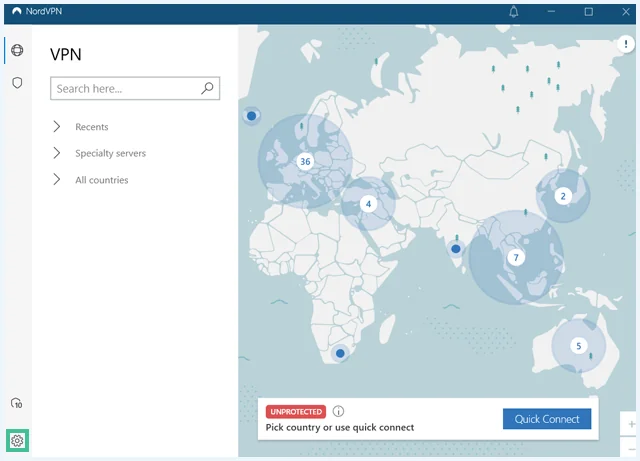Click the magnifier search icon
The image size is (640, 461).
coord(207,88)
